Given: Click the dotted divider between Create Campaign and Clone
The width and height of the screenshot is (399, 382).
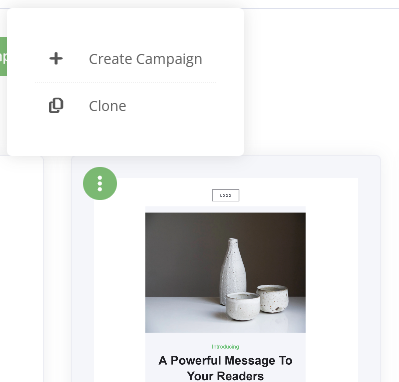Looking at the screenshot, I should (x=125, y=82).
